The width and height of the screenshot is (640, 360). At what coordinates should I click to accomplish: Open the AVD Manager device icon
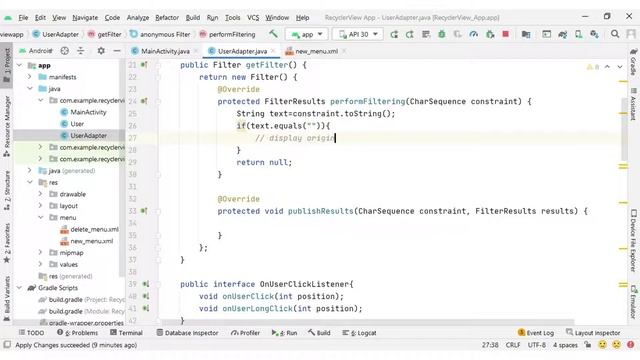click(x=578, y=35)
